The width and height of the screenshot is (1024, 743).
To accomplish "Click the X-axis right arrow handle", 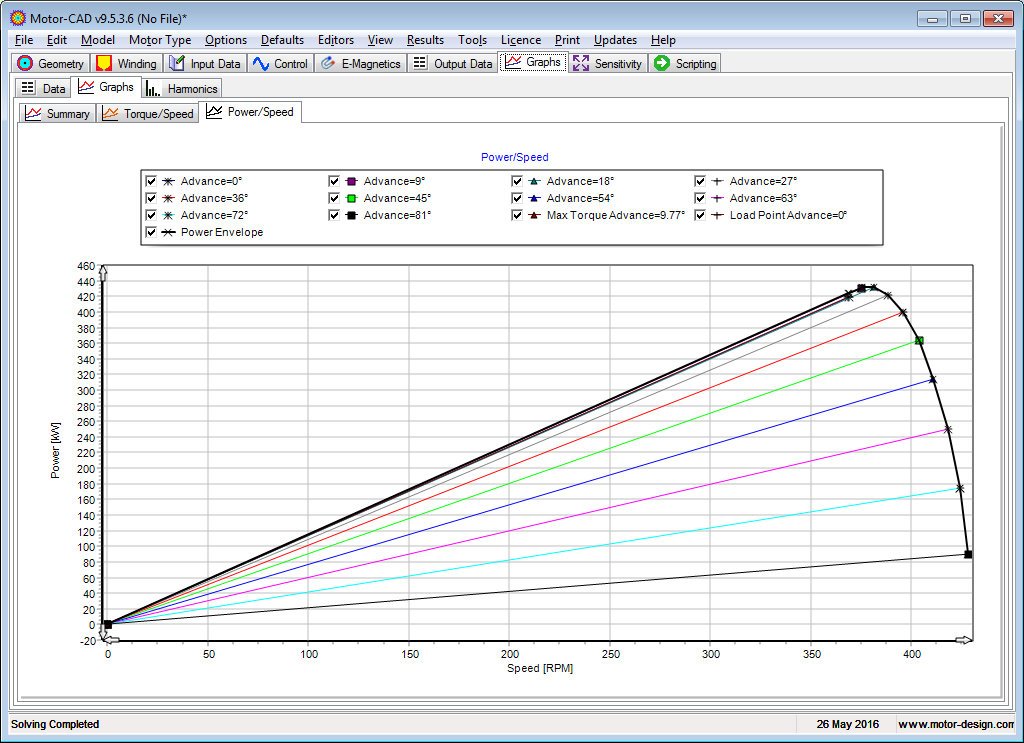I will click(964, 640).
